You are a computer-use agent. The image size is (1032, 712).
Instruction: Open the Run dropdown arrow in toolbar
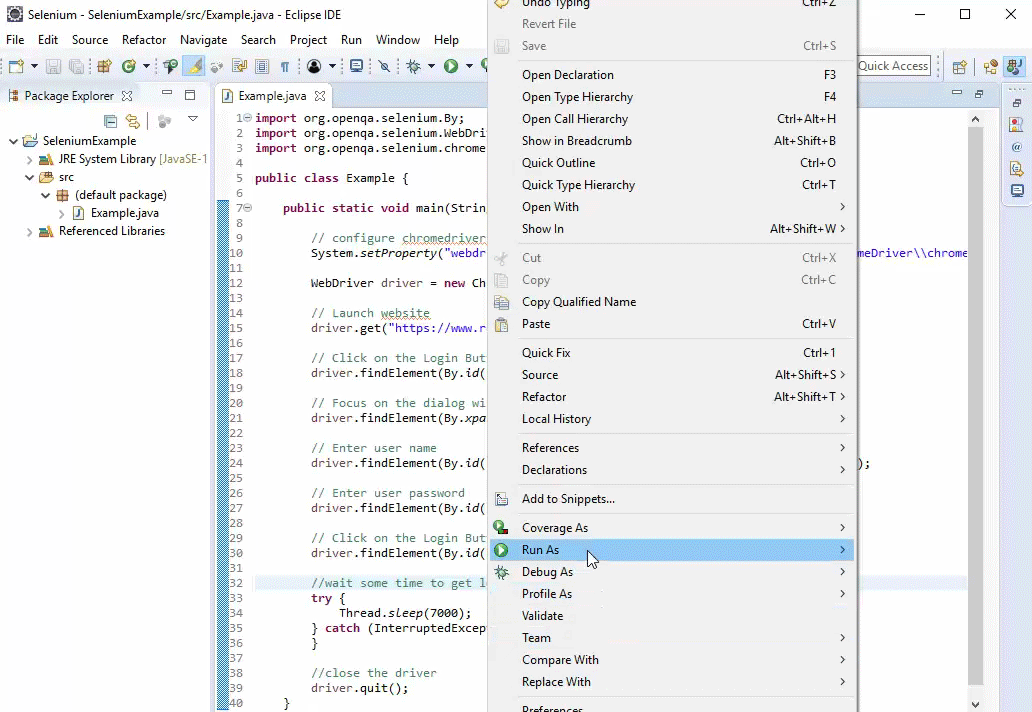pyautogui.click(x=469, y=66)
